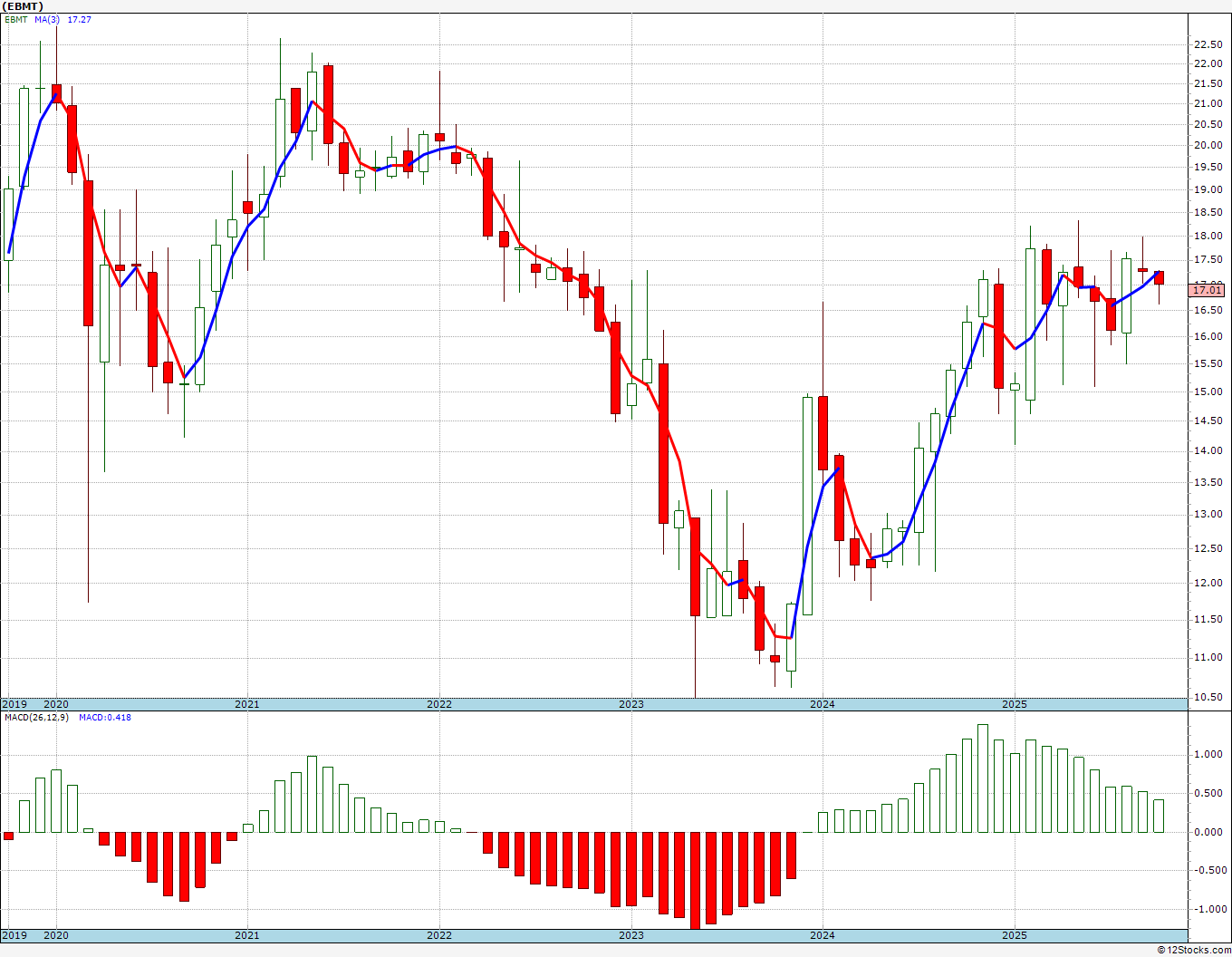Select the 0.500 MACD axis label

click(x=1209, y=793)
